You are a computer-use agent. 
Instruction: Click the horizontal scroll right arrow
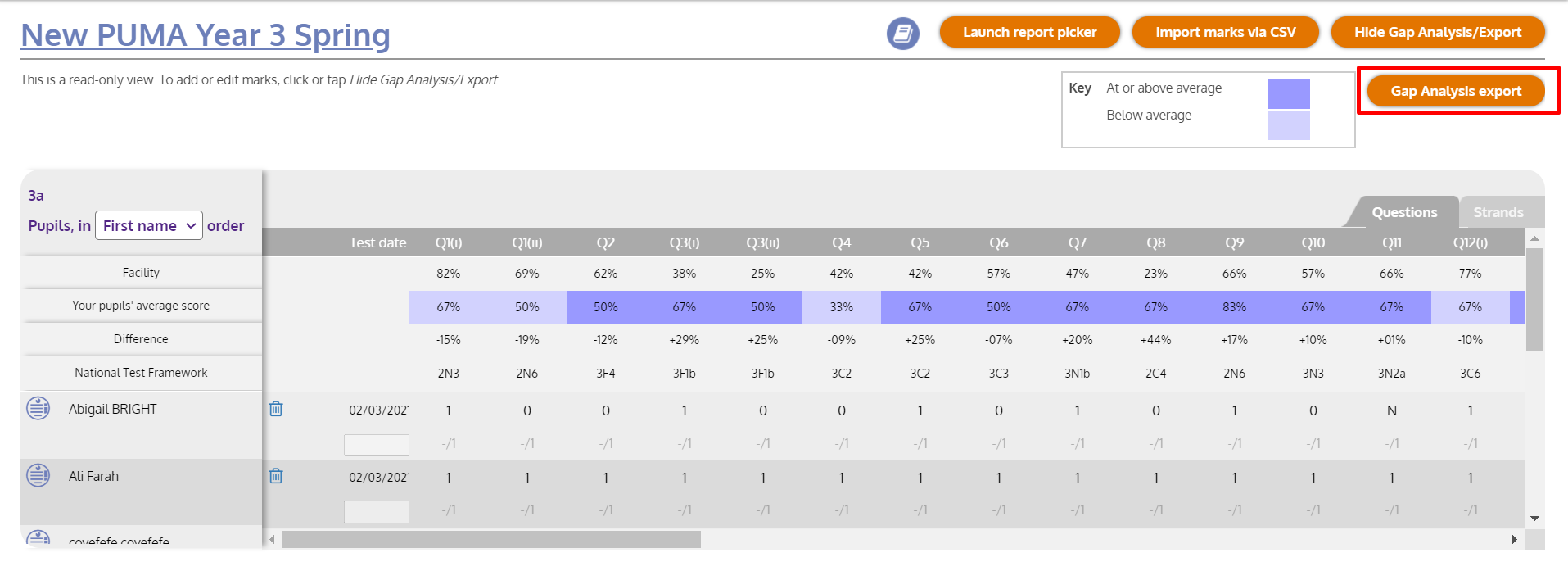coord(1514,539)
